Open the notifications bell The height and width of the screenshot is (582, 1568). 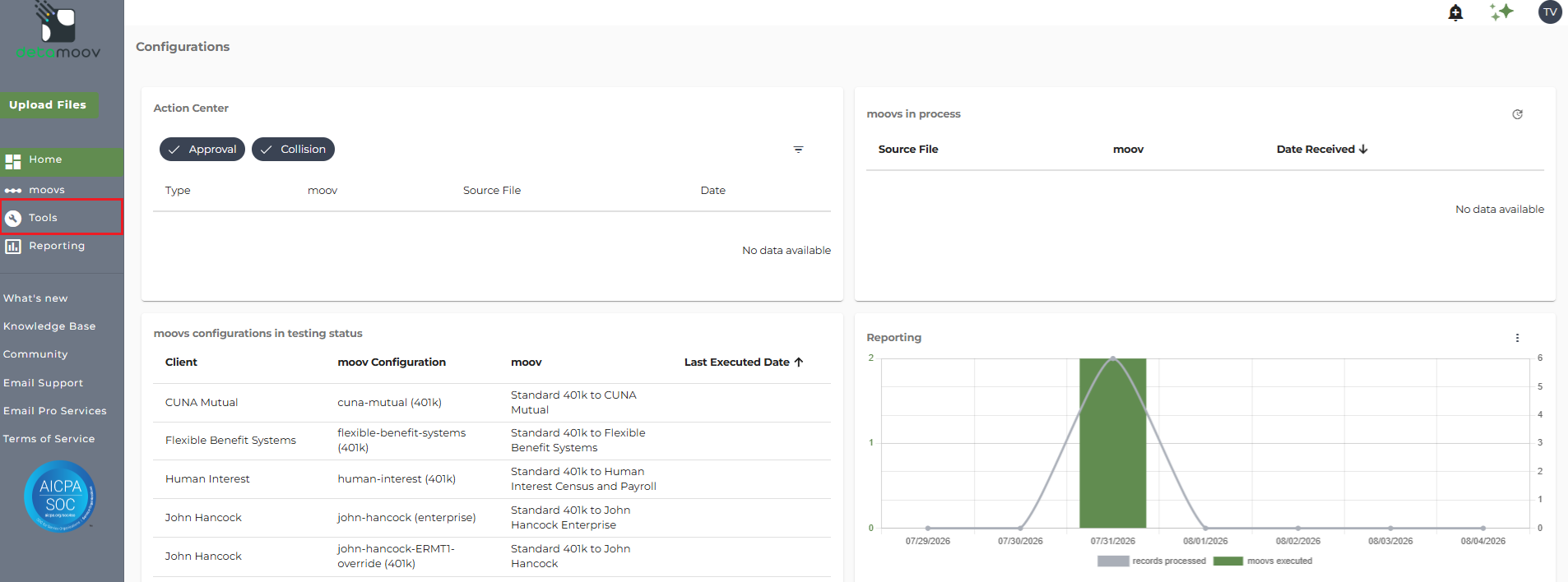[x=1455, y=12]
